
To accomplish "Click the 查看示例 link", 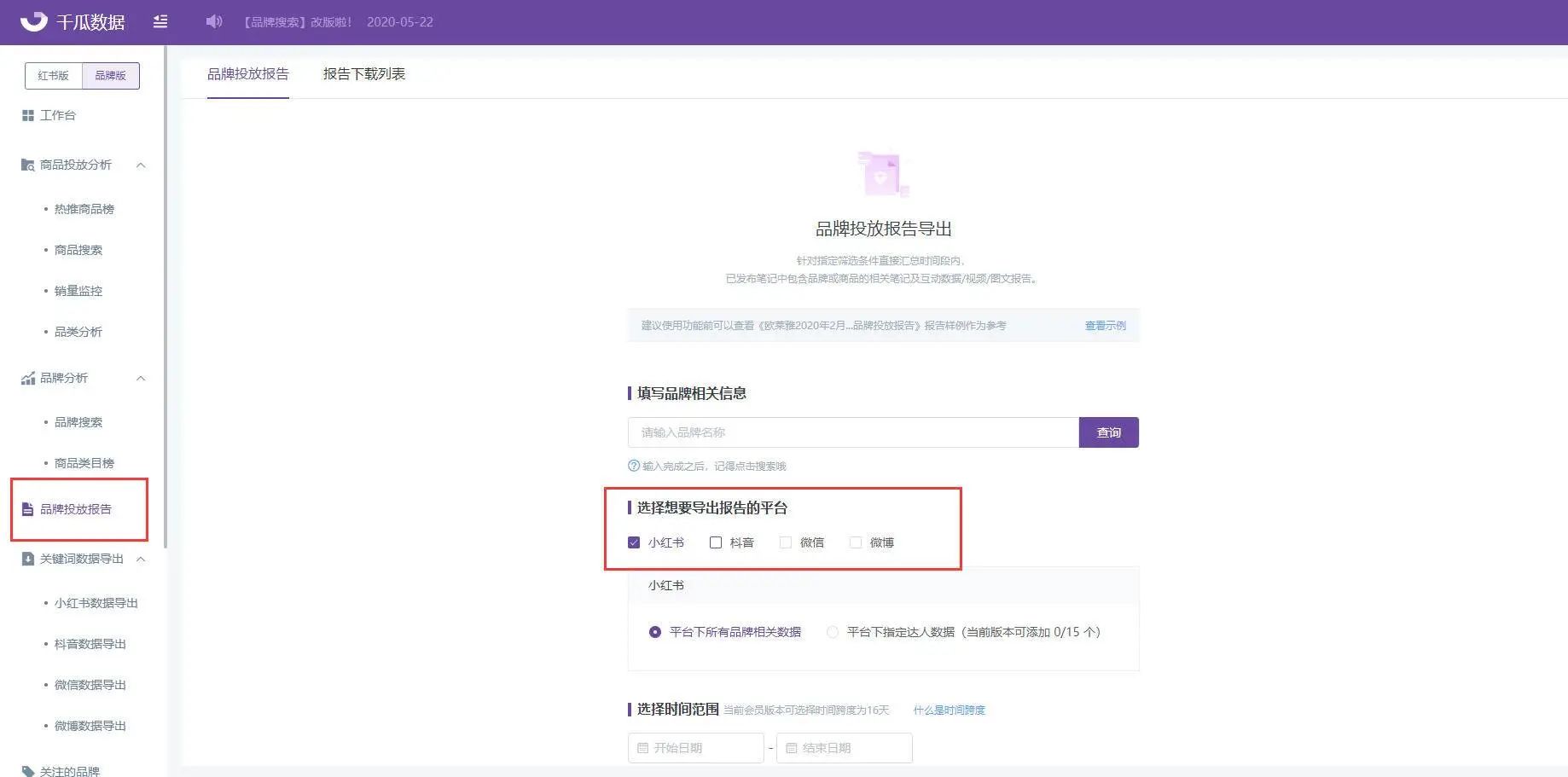I will (x=1106, y=326).
